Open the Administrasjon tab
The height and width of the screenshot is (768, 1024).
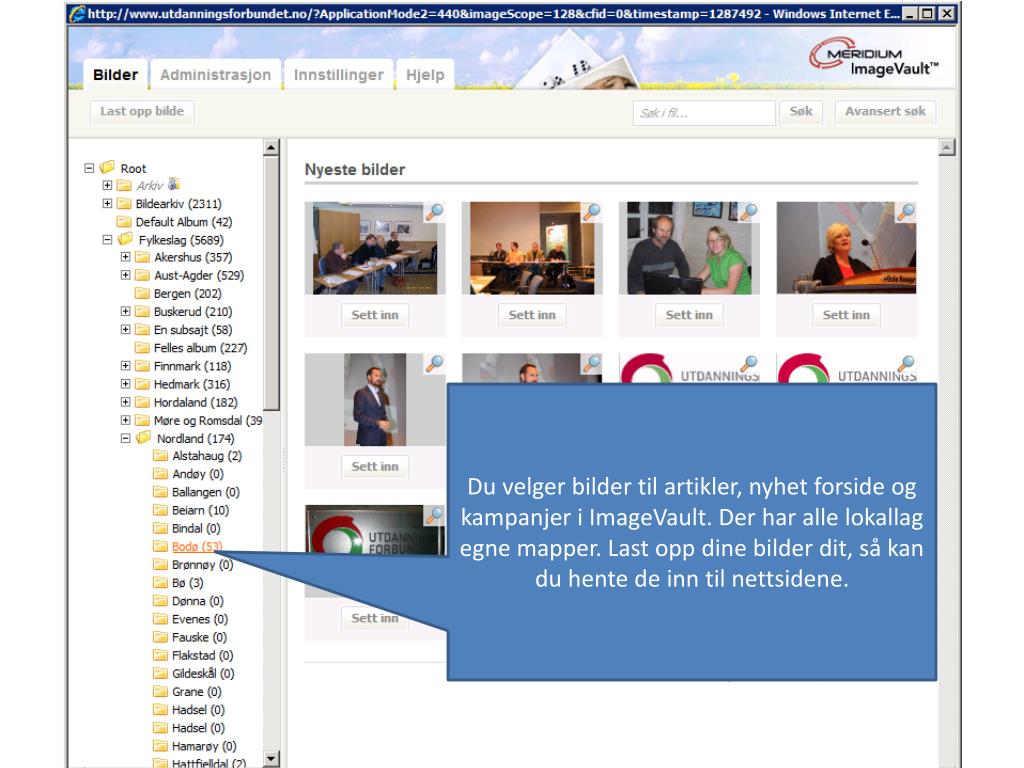coord(216,74)
